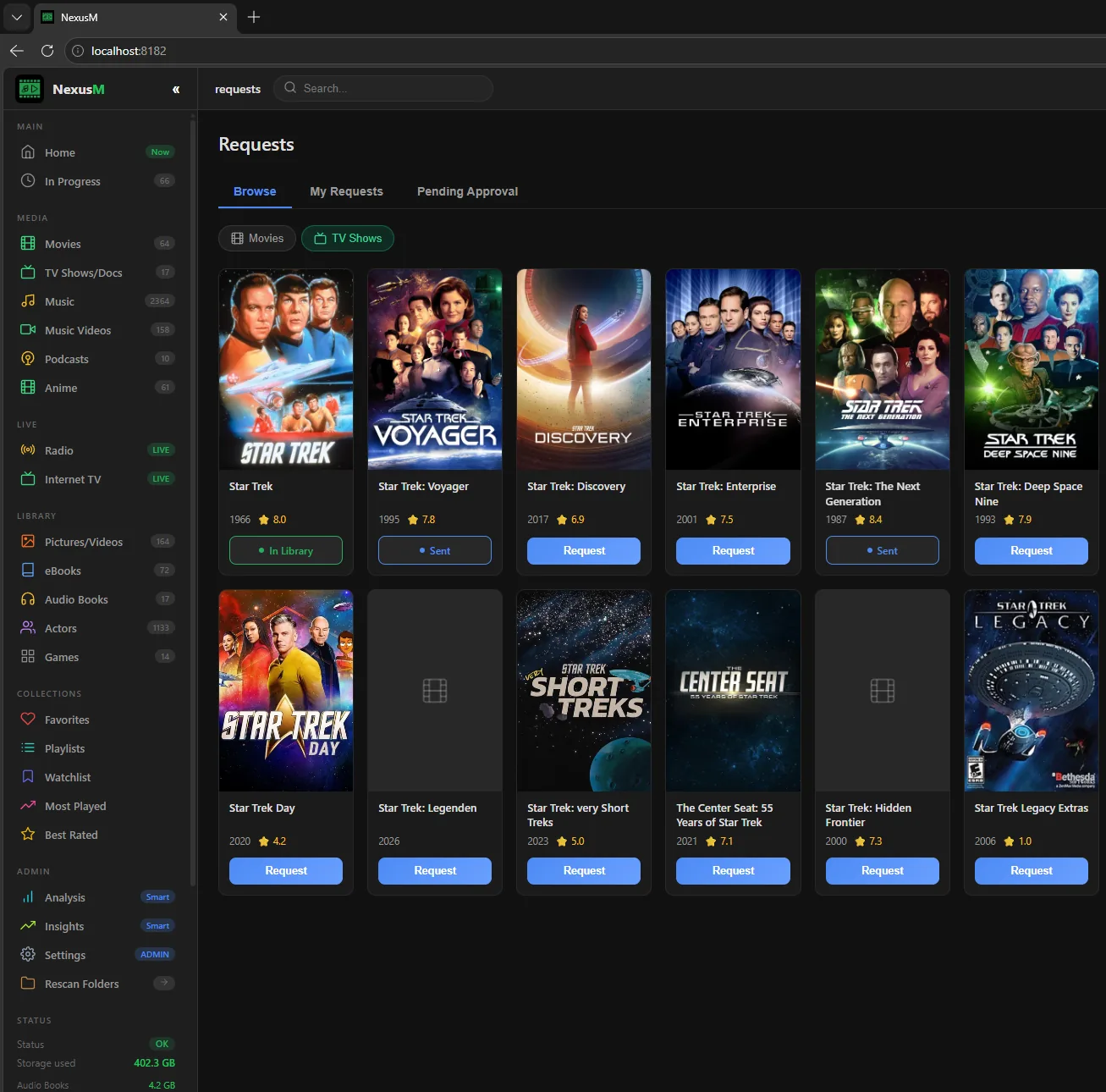This screenshot has height=1092, width=1106.
Task: Click the requests breadcrumb label
Action: click(238, 89)
